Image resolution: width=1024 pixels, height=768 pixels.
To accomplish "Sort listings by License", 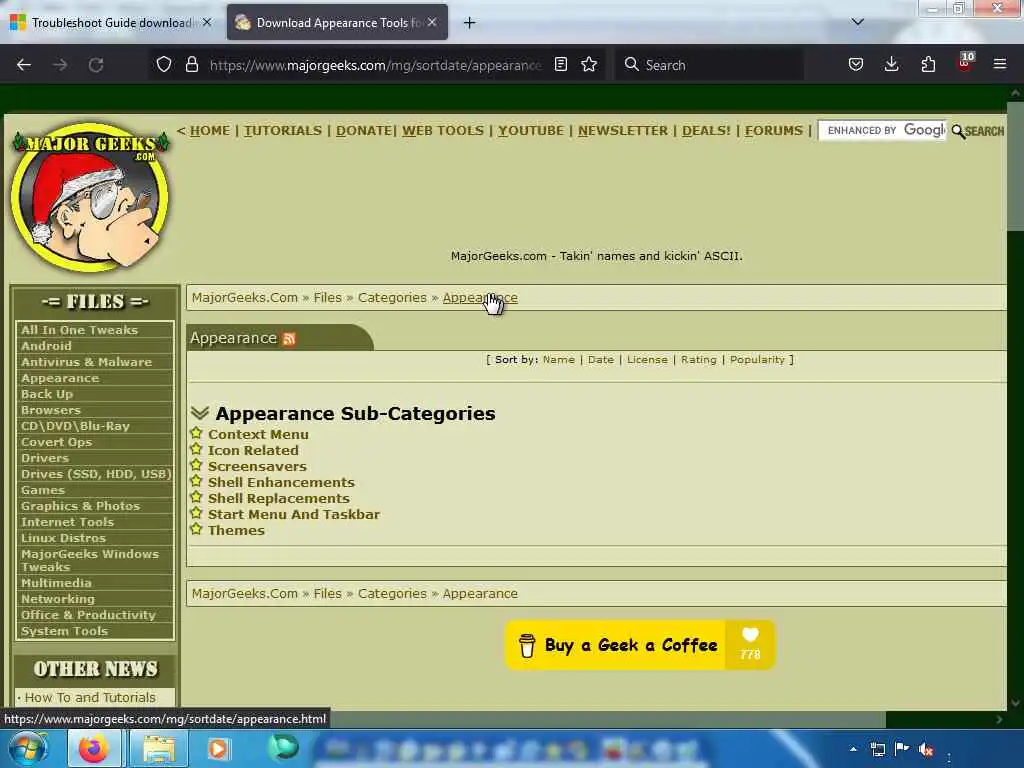I will [647, 360].
